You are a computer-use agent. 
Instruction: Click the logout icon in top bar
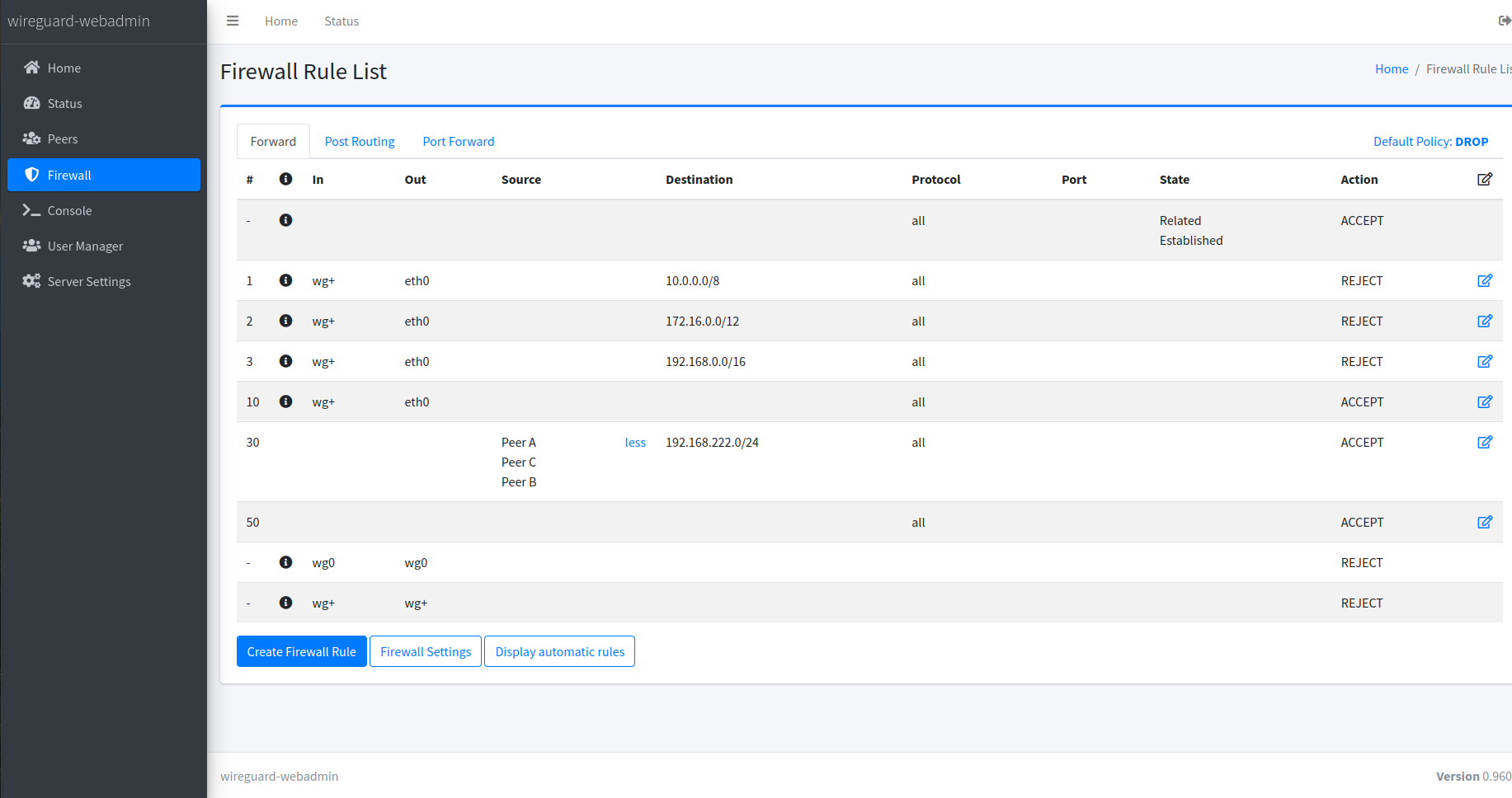pyautogui.click(x=1504, y=21)
